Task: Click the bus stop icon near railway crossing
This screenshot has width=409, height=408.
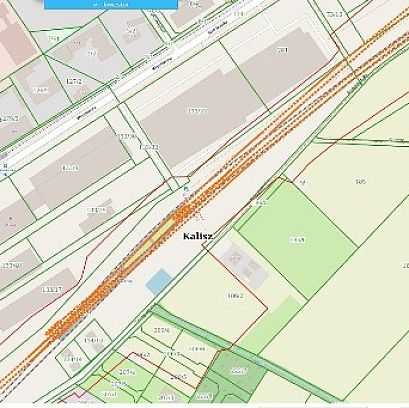Action: coord(186,190)
